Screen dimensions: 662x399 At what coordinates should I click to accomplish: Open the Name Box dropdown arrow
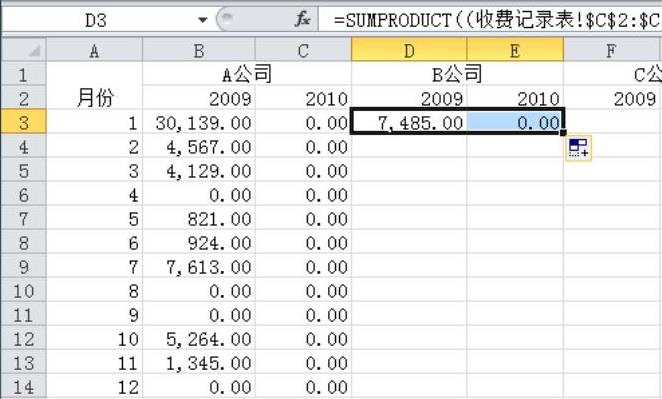click(x=203, y=20)
